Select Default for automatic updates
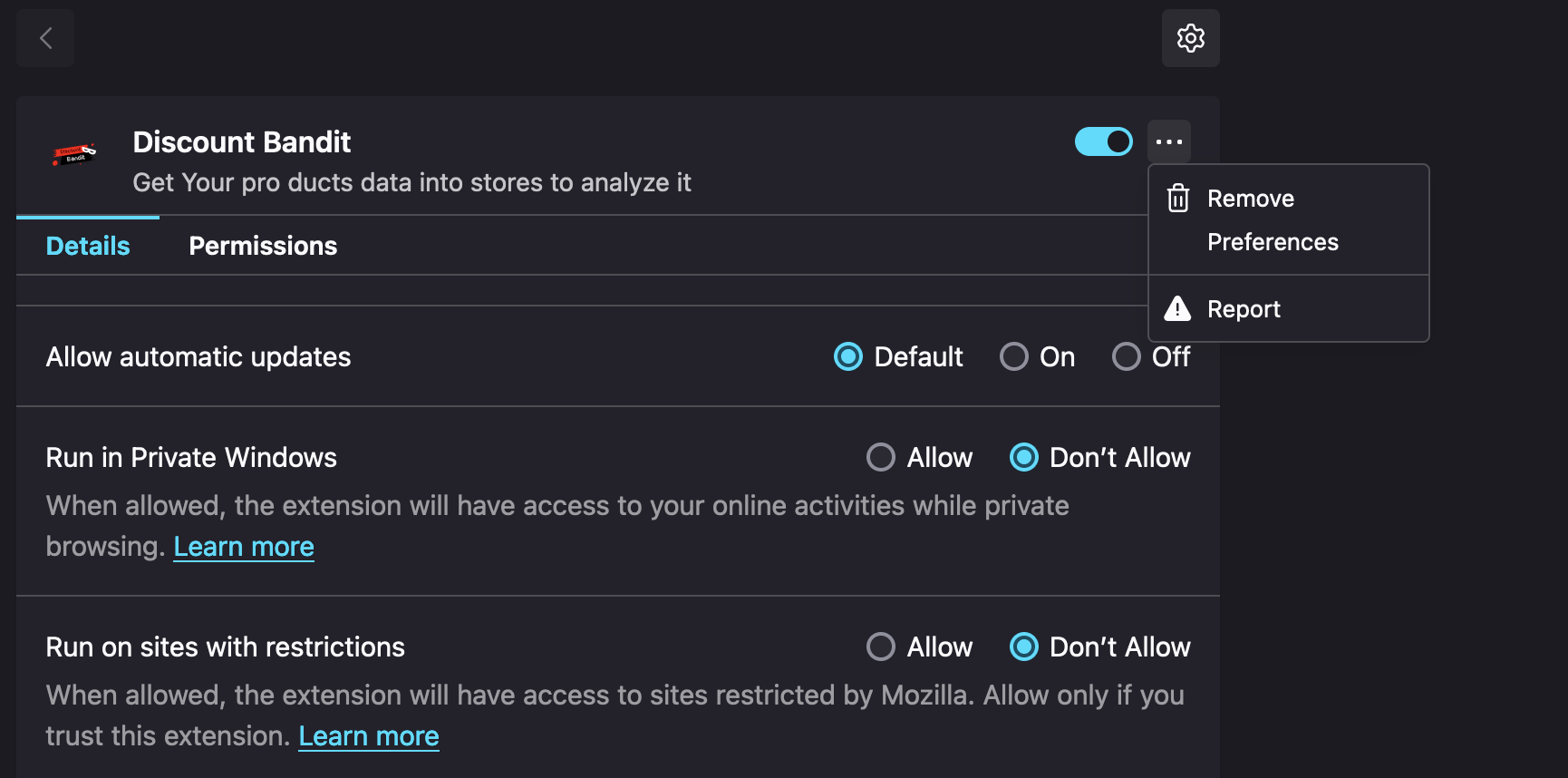Image resolution: width=1568 pixels, height=778 pixels. pyautogui.click(x=848, y=356)
